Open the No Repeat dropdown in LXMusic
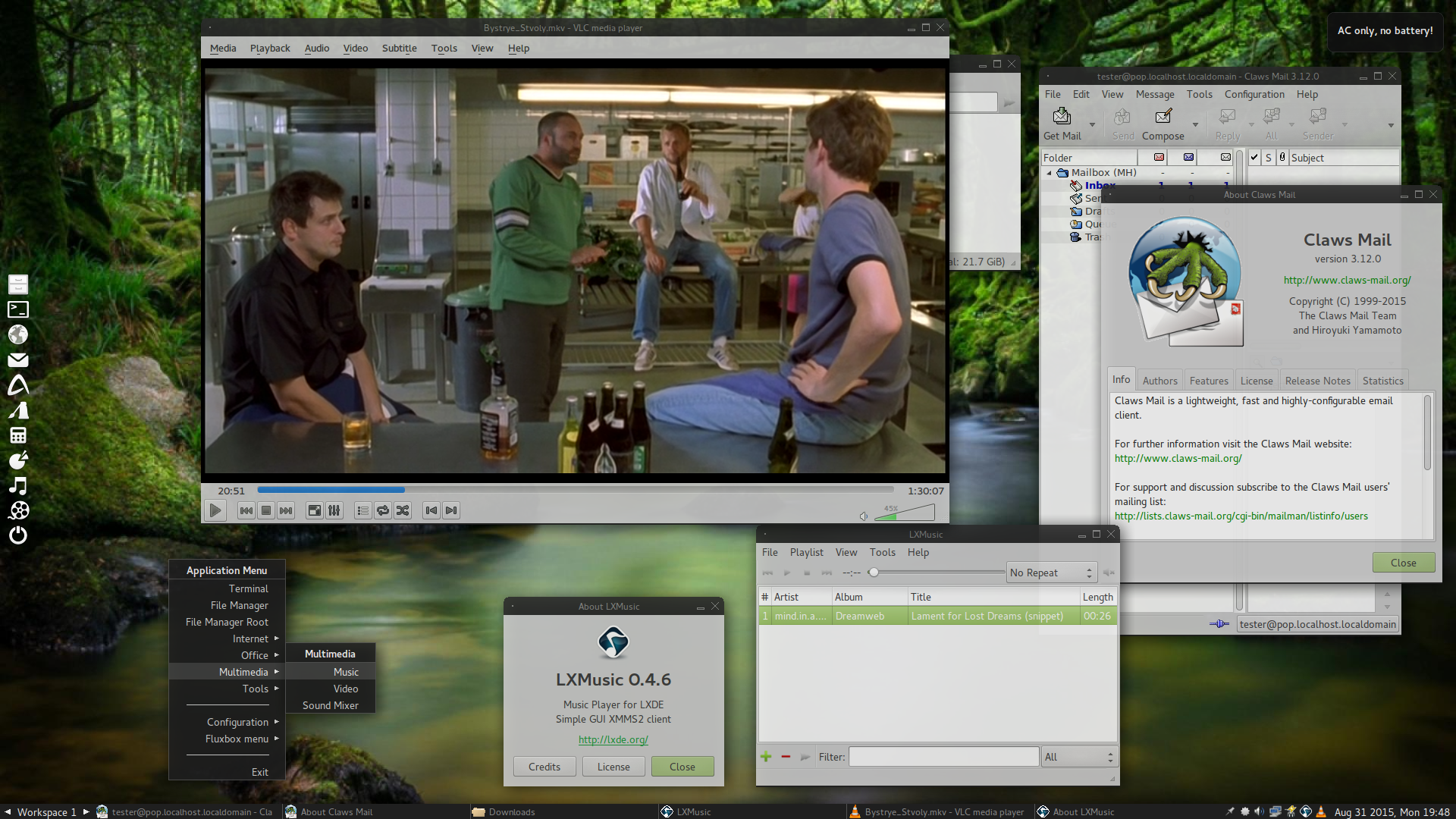1456x819 pixels. (x=1052, y=573)
